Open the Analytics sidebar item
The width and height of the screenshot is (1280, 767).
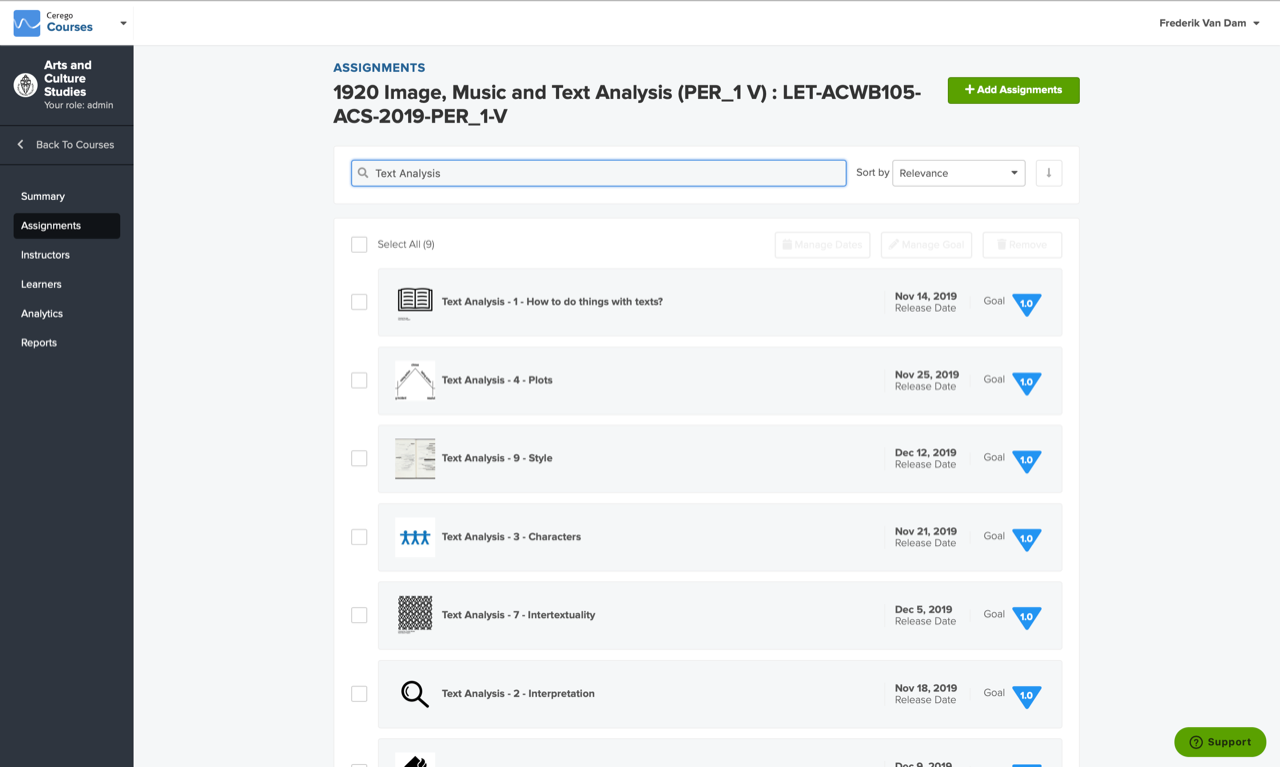42,313
